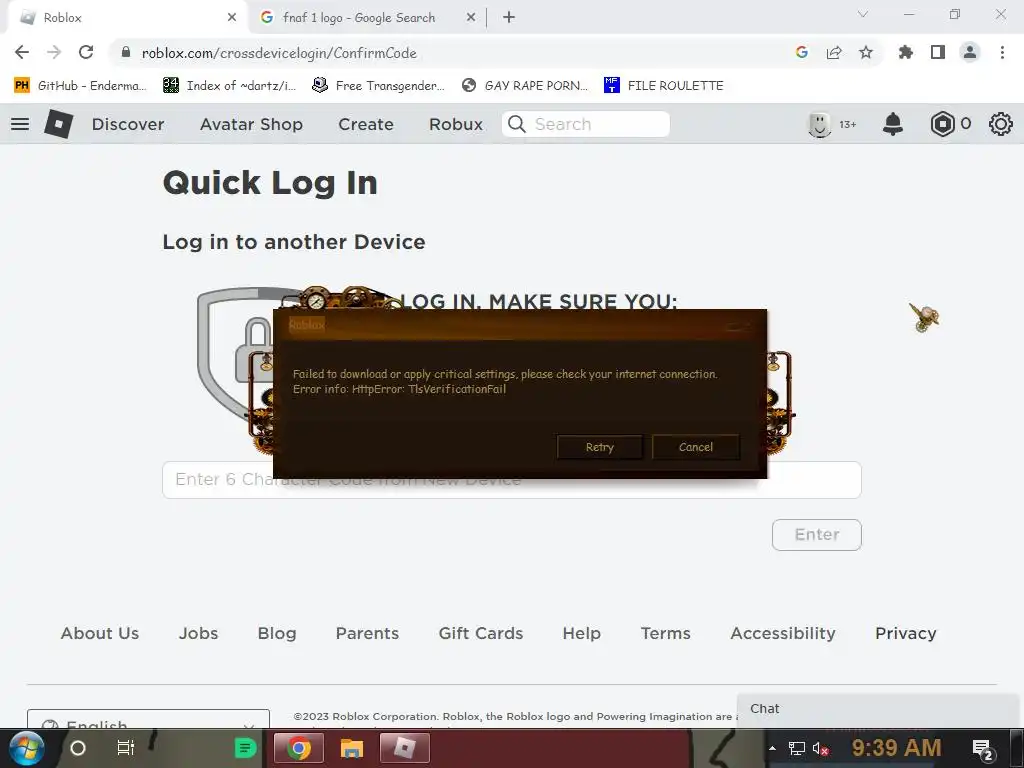Open the Privacy footer link

tap(906, 633)
